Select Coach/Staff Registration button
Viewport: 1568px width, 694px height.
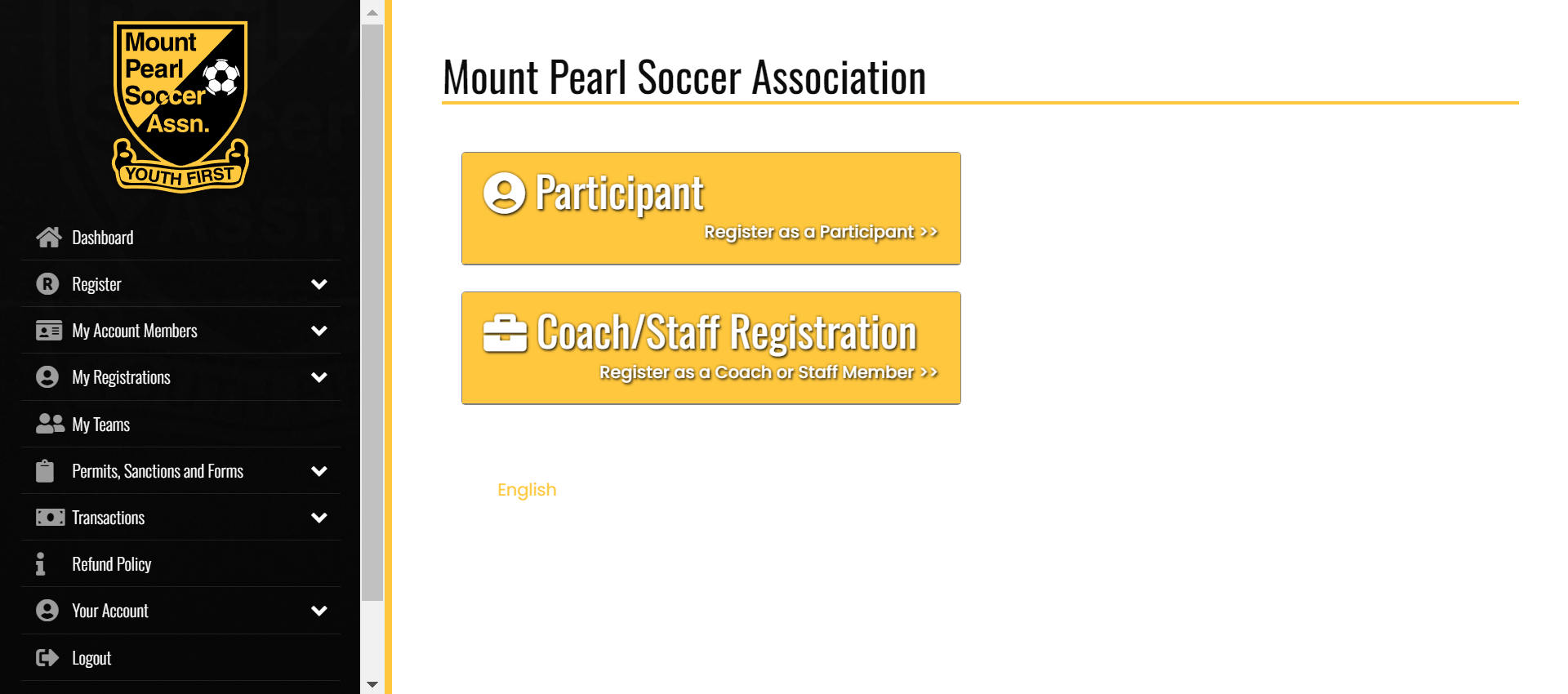pos(710,348)
